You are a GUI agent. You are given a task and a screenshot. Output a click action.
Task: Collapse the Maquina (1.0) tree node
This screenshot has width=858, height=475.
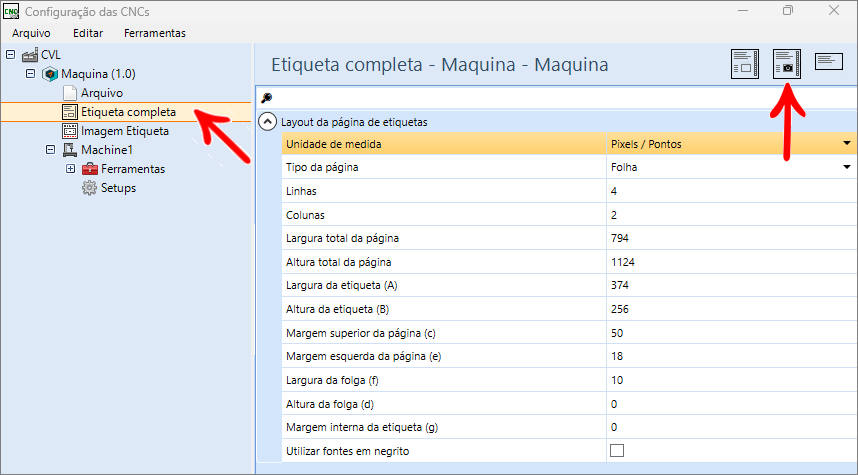[31, 73]
